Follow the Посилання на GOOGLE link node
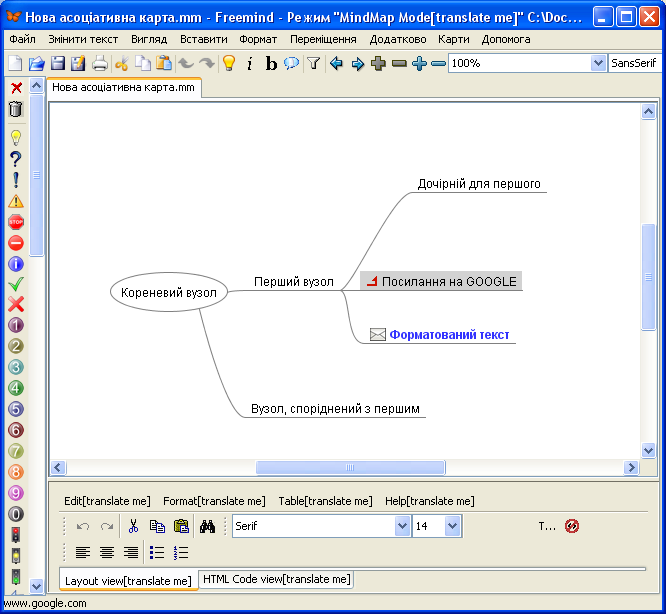This screenshot has width=666, height=614. pos(441,281)
